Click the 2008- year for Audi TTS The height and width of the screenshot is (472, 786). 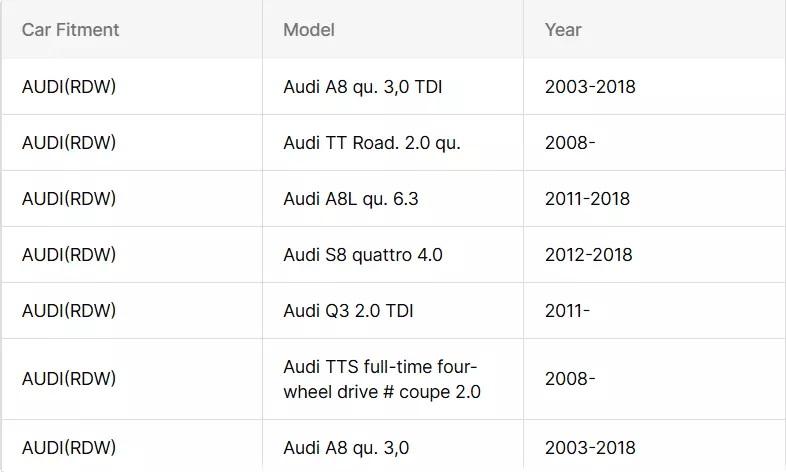(x=570, y=379)
